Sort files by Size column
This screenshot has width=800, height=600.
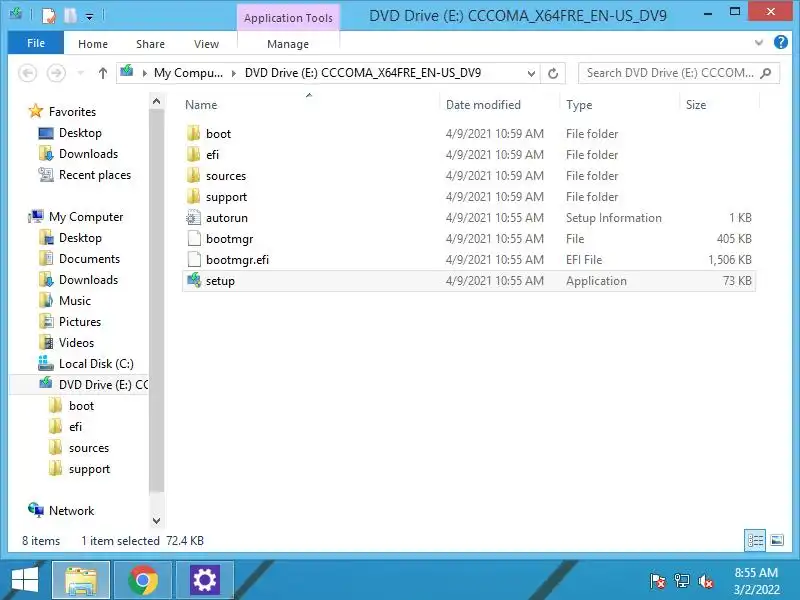pyautogui.click(x=696, y=105)
